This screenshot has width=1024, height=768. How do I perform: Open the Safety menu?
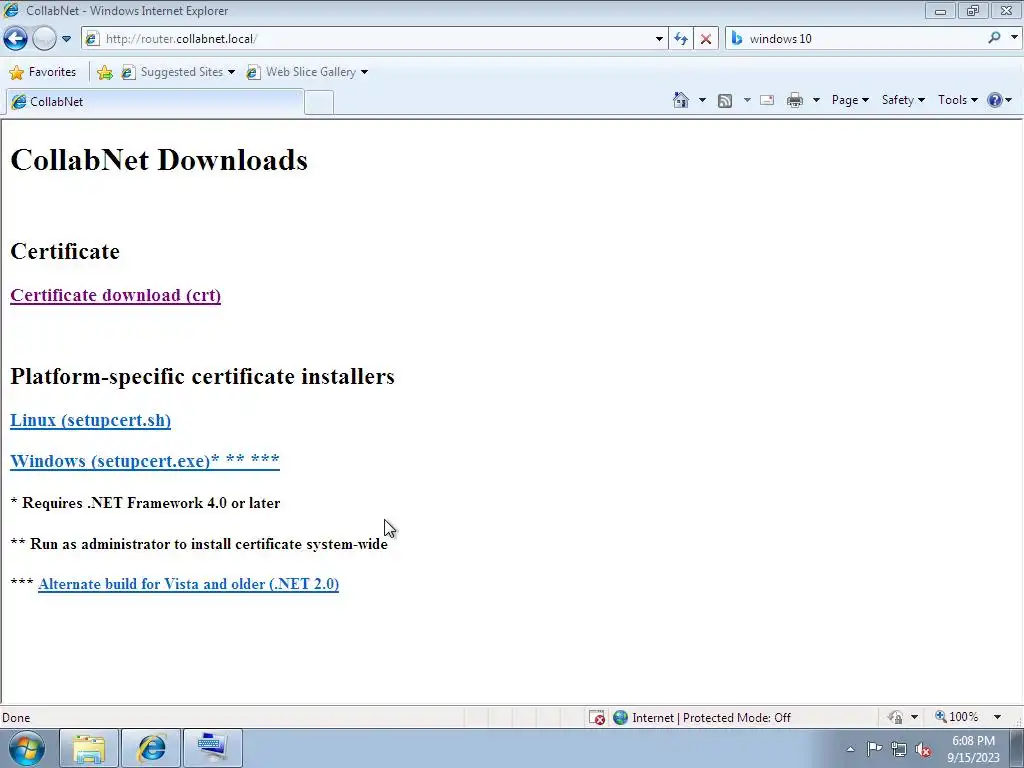pyautogui.click(x=903, y=100)
